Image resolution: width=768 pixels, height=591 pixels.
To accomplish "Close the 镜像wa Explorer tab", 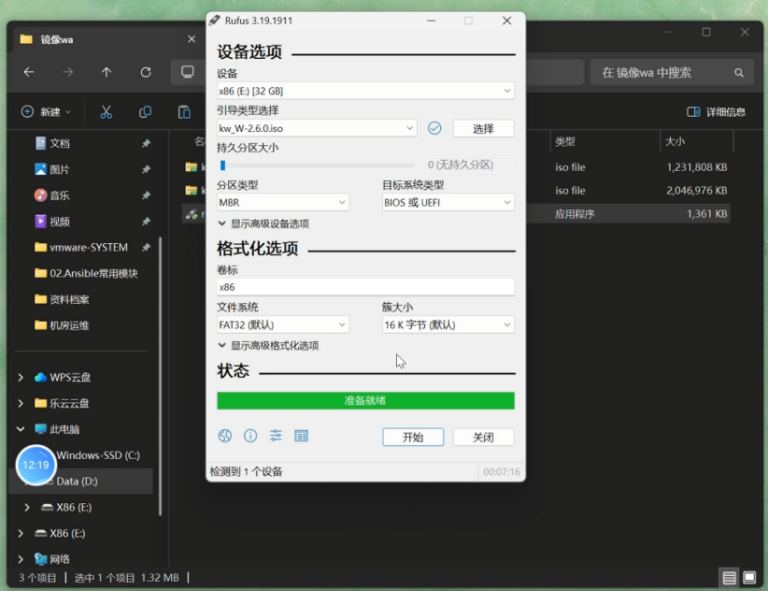I will point(192,39).
